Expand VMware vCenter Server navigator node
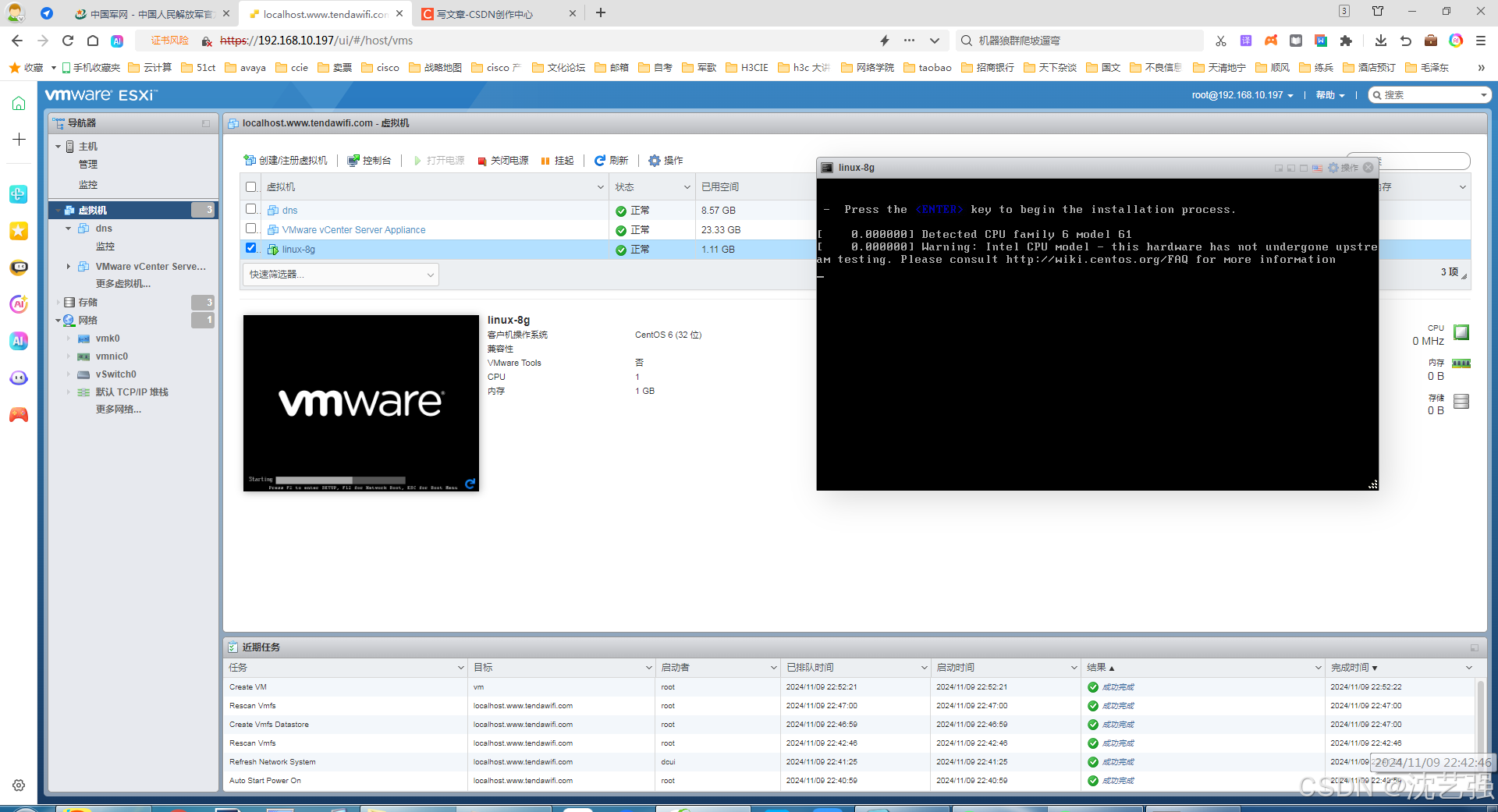 pos(68,267)
